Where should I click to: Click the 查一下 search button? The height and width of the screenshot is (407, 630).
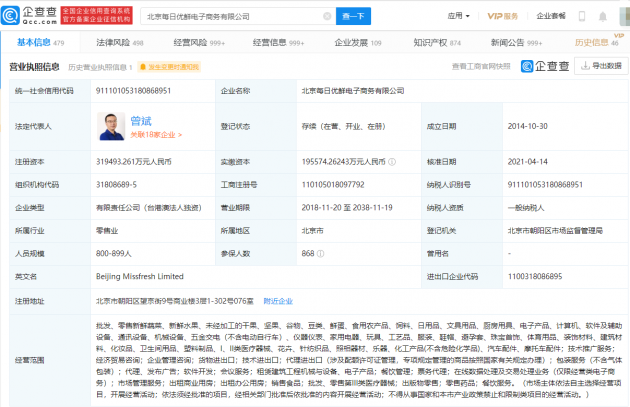click(x=353, y=16)
